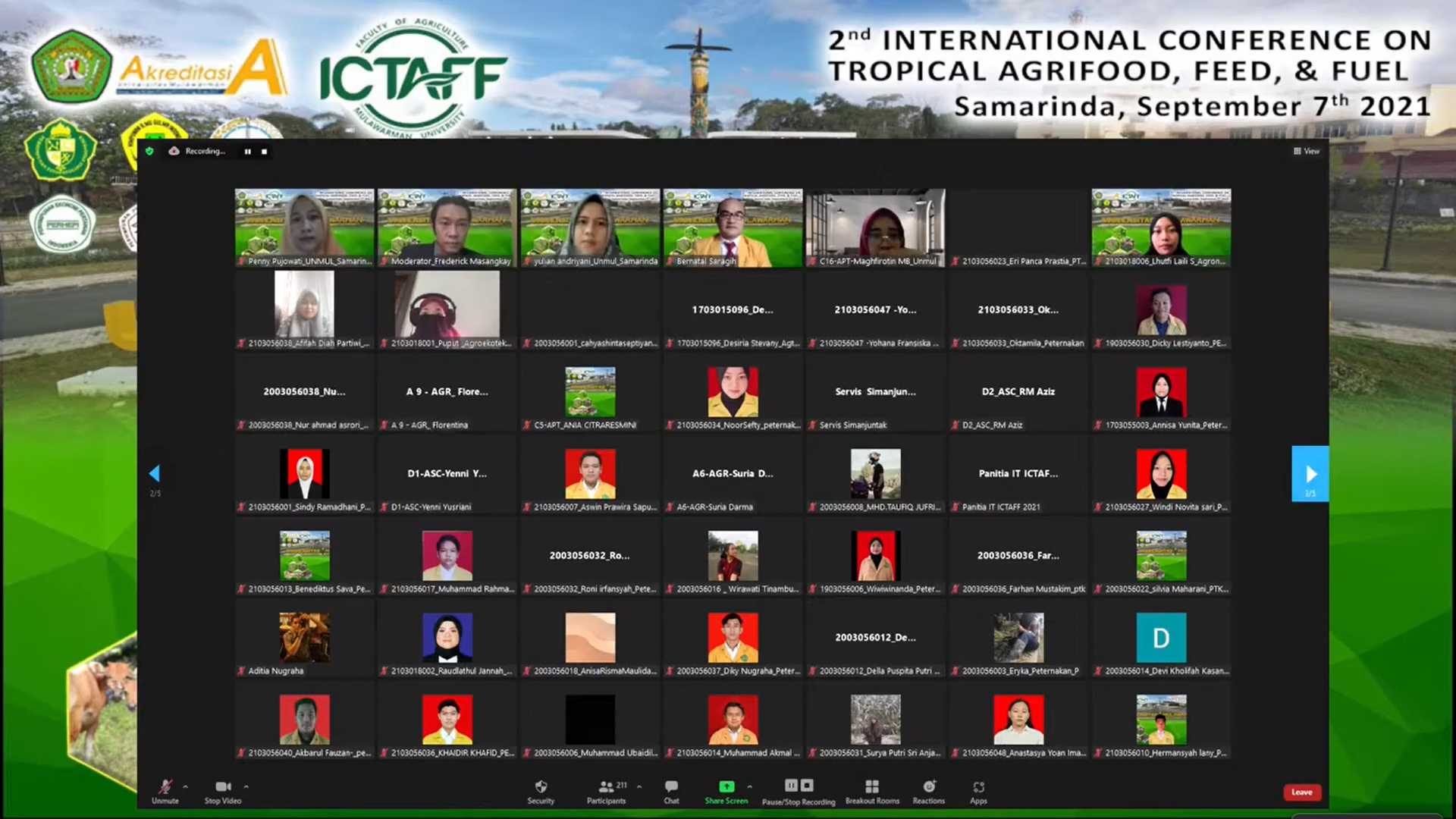Select Aditia Nugraha's participant tile
The height and width of the screenshot is (819, 1456).
[x=304, y=637]
